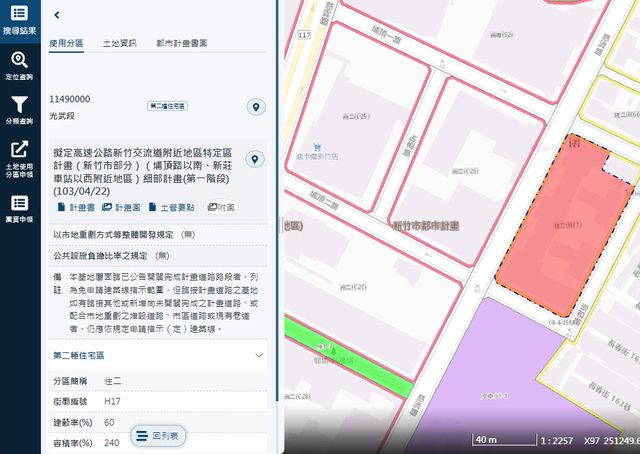Switch to the 使用分區 tab
The height and width of the screenshot is (454, 640).
67,44
